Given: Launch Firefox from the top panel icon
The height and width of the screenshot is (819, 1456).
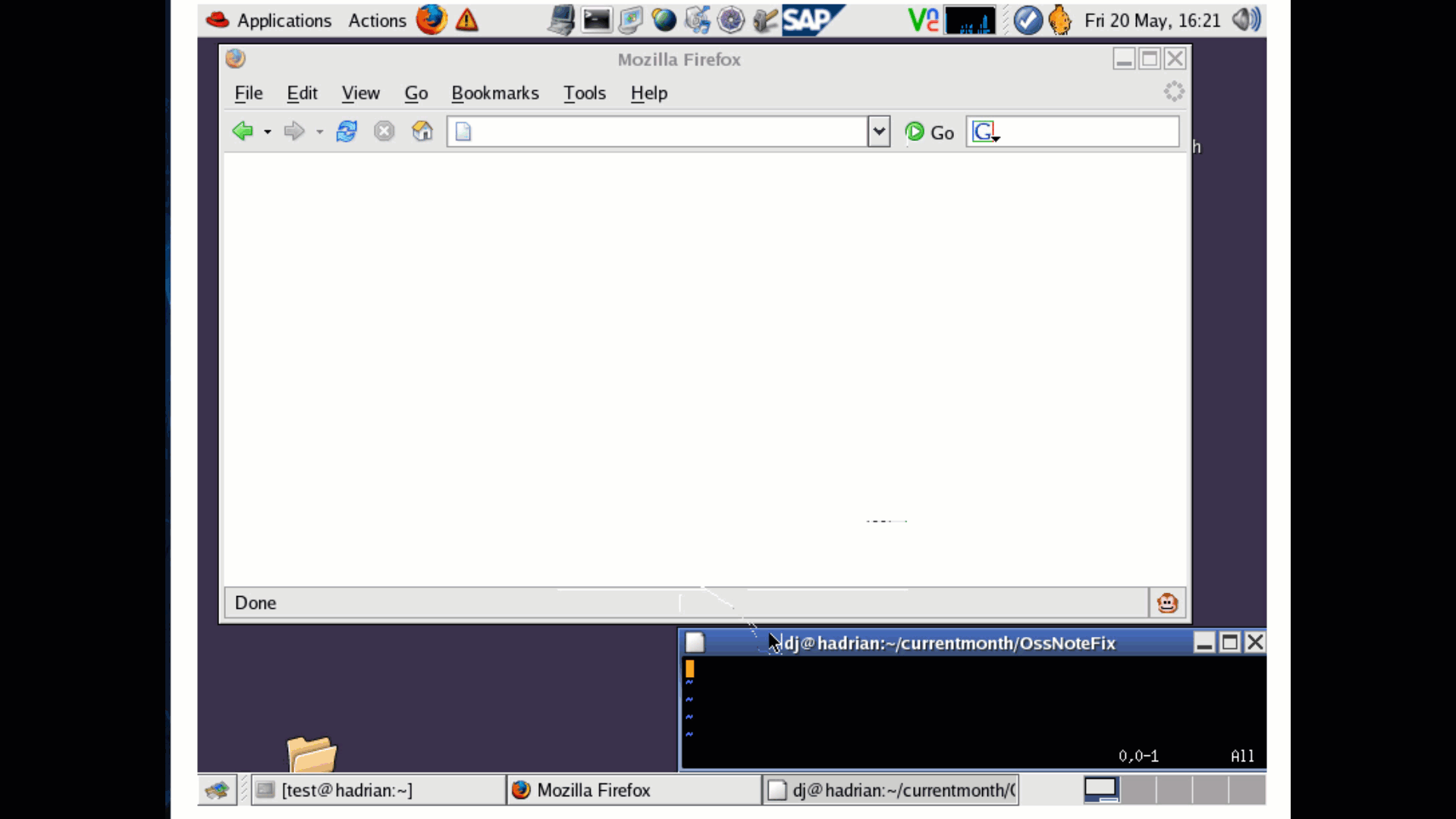Looking at the screenshot, I should [x=431, y=20].
